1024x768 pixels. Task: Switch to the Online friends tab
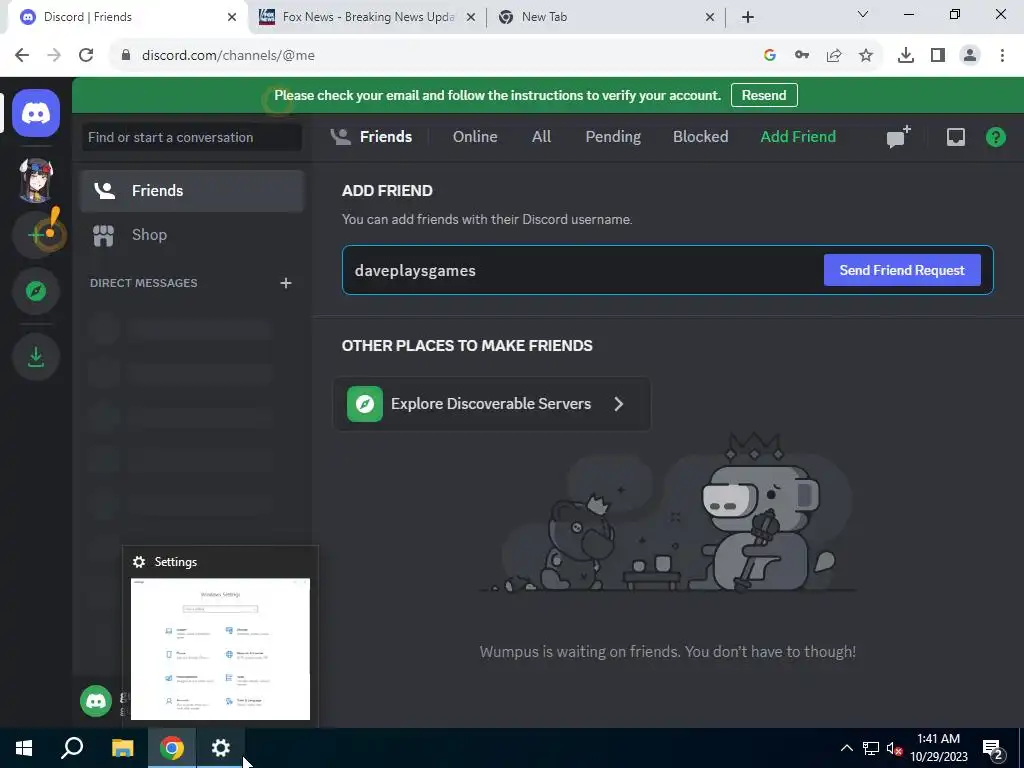[x=475, y=136]
